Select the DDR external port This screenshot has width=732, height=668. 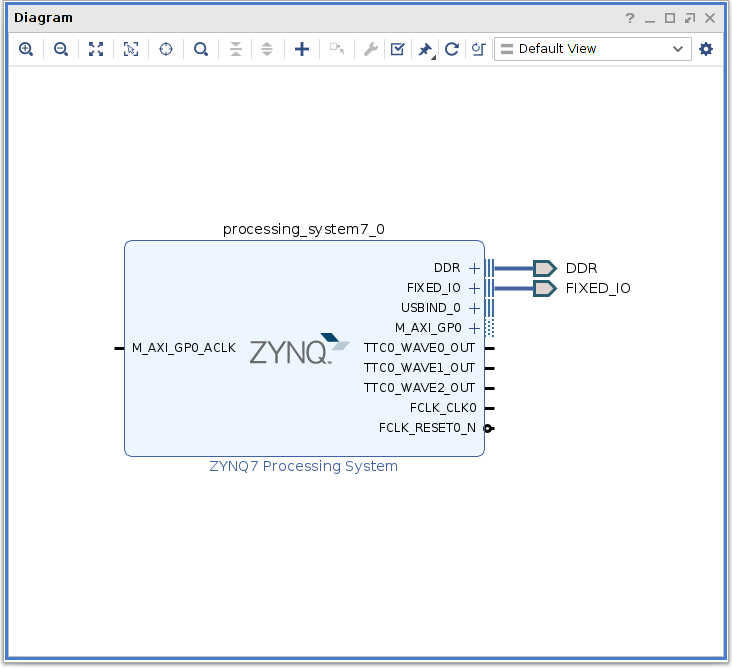point(545,268)
